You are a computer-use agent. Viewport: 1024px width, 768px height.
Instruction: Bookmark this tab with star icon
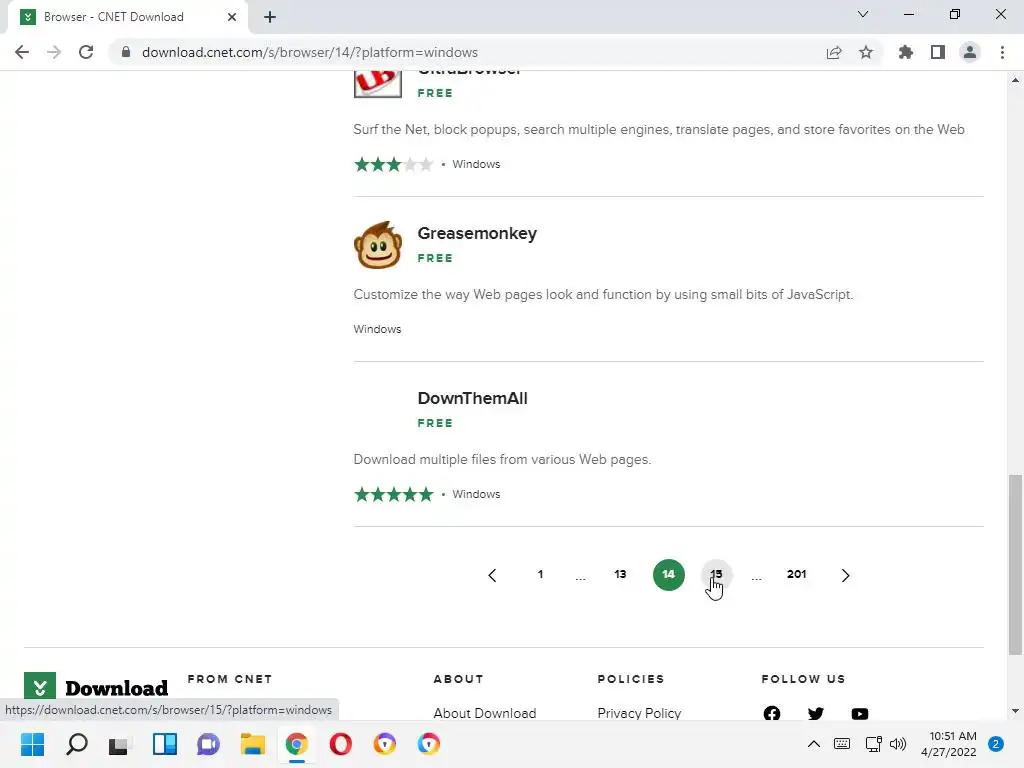pyautogui.click(x=866, y=52)
